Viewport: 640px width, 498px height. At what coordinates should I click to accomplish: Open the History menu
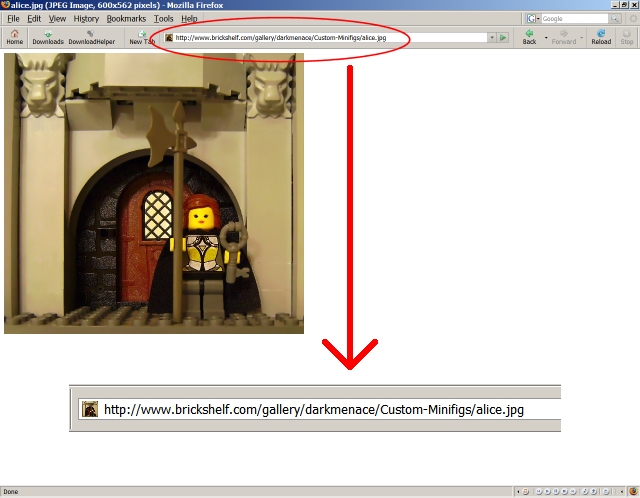[86, 19]
